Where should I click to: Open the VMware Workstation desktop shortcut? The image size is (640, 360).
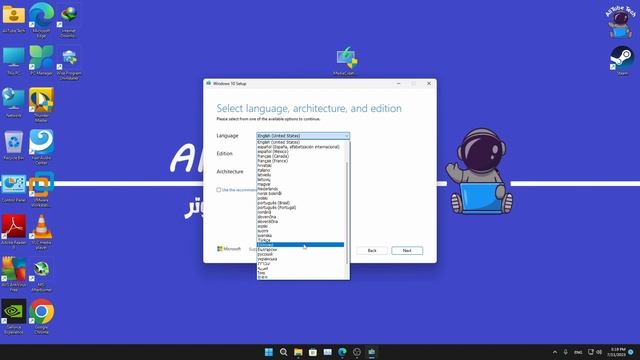click(x=41, y=190)
